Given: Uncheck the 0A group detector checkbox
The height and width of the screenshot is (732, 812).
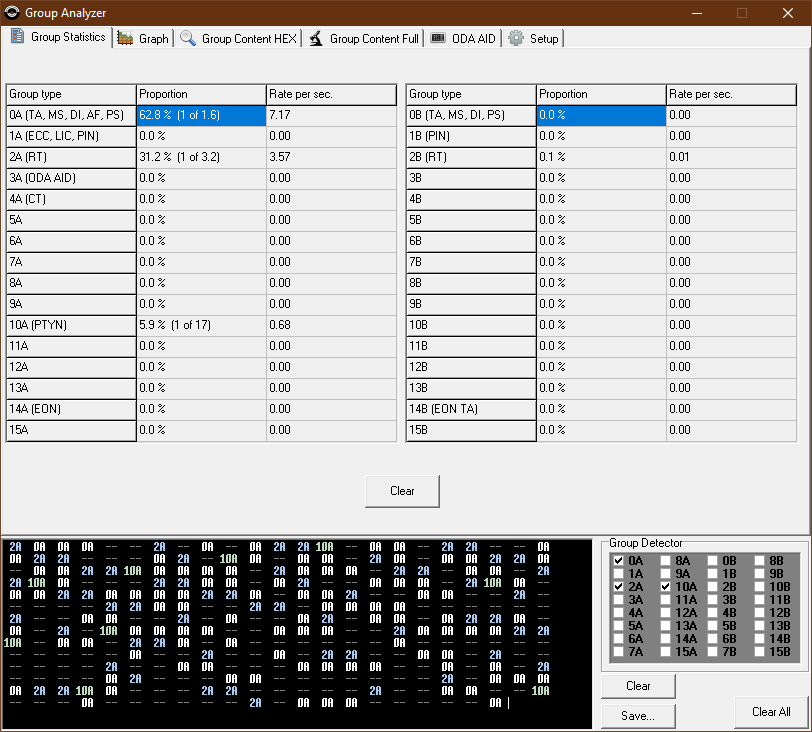Looking at the screenshot, I should (618, 561).
